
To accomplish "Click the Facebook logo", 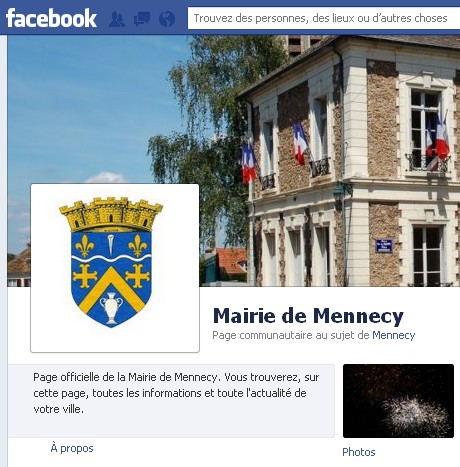I will 51,18.
